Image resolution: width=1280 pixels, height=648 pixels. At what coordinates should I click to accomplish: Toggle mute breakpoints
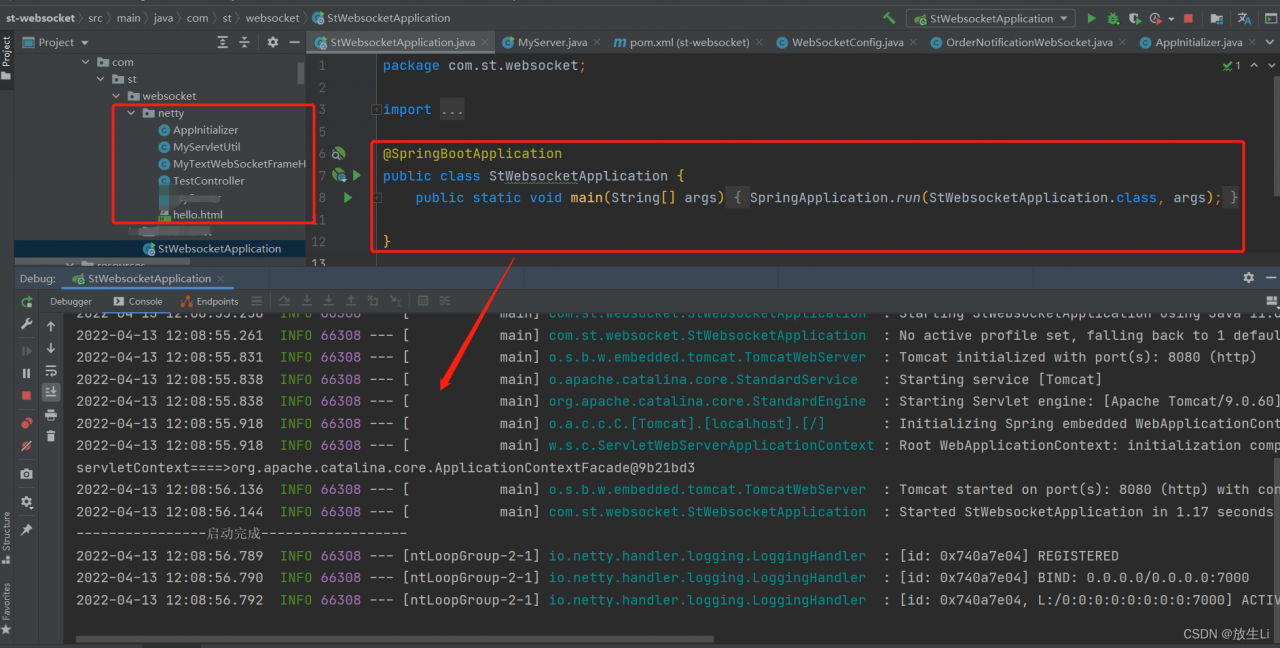coord(26,446)
